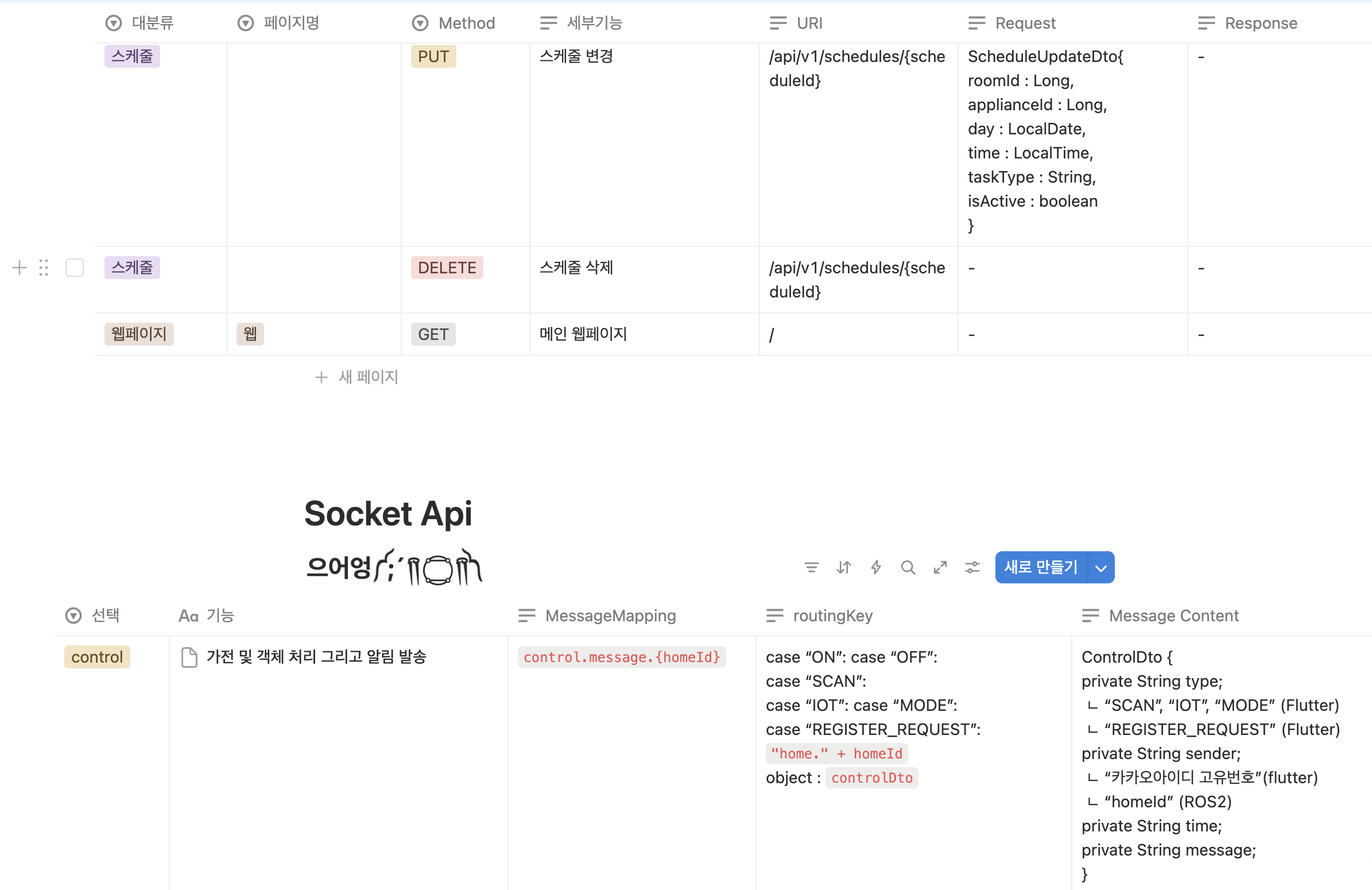The width and height of the screenshot is (1372, 890).
Task: Click the sort arrows icon
Action: [843, 568]
